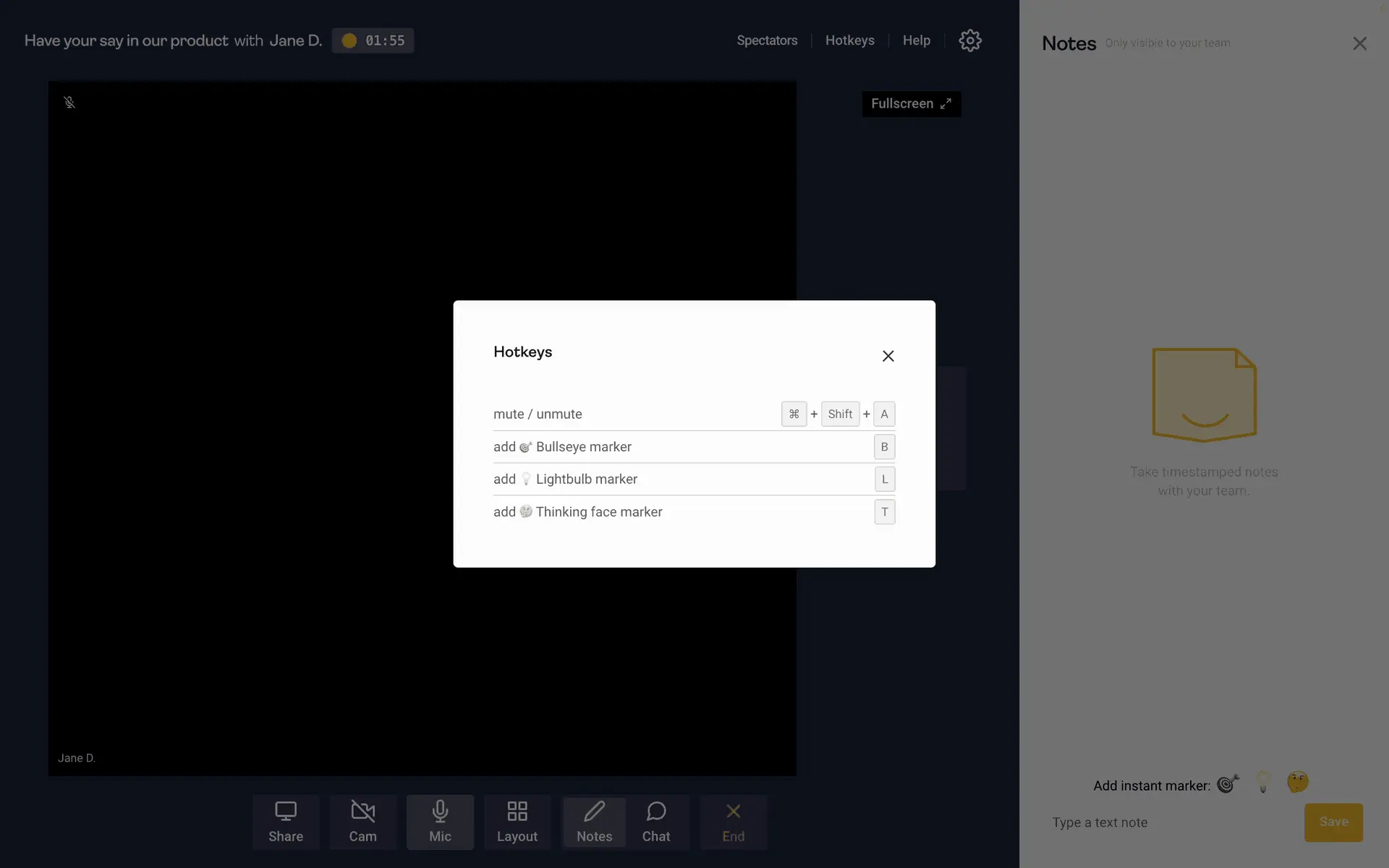This screenshot has height=868, width=1389.
Task: Open Spectators in top menu
Action: pos(767,41)
